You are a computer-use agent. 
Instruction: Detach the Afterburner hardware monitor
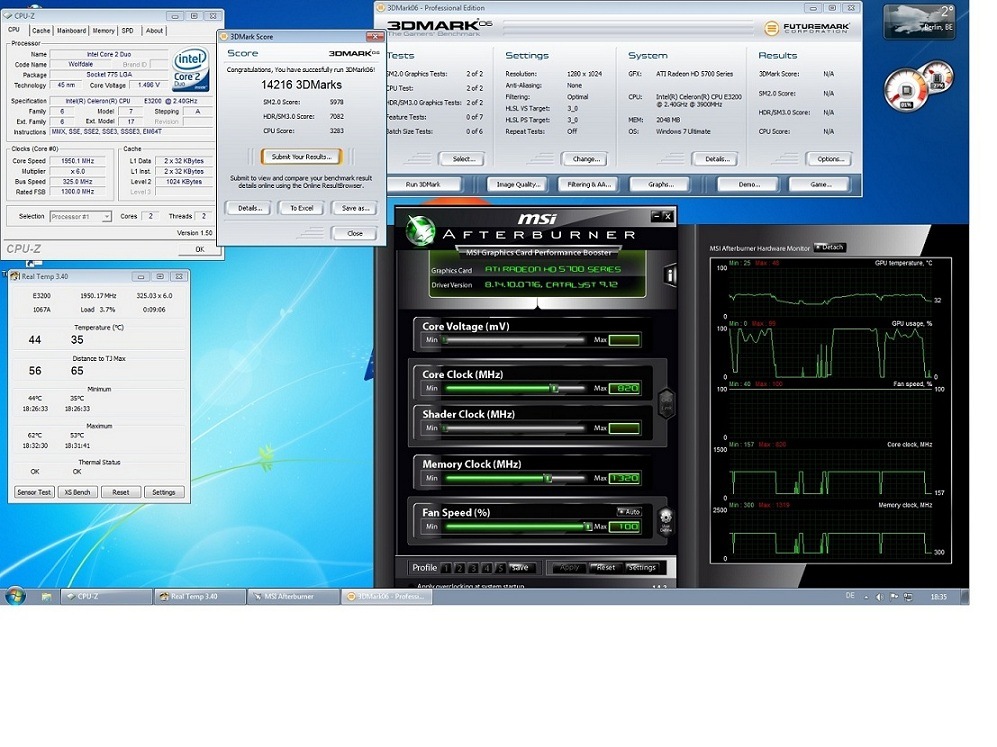(x=830, y=247)
